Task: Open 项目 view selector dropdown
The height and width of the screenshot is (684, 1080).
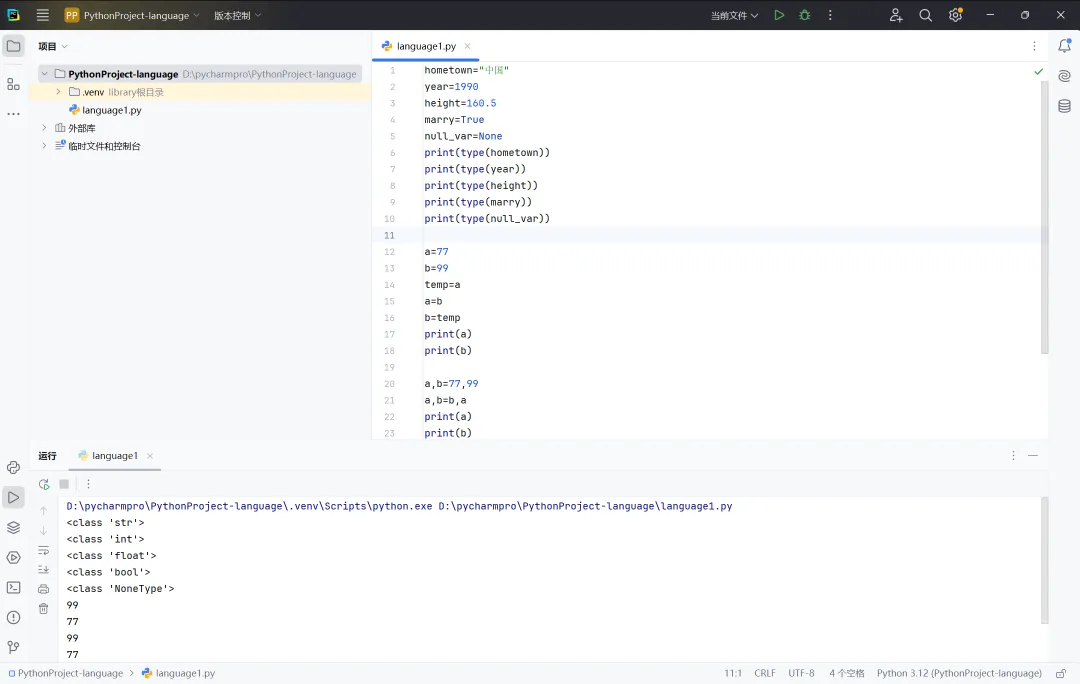Action: click(53, 46)
